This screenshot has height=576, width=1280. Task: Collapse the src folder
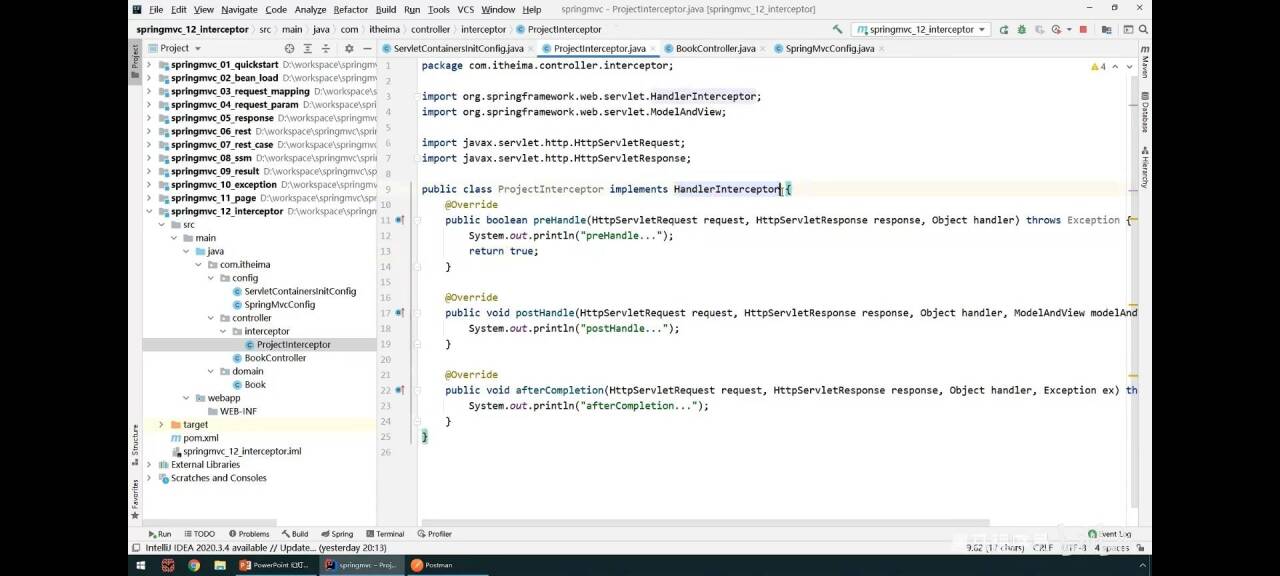pos(162,225)
